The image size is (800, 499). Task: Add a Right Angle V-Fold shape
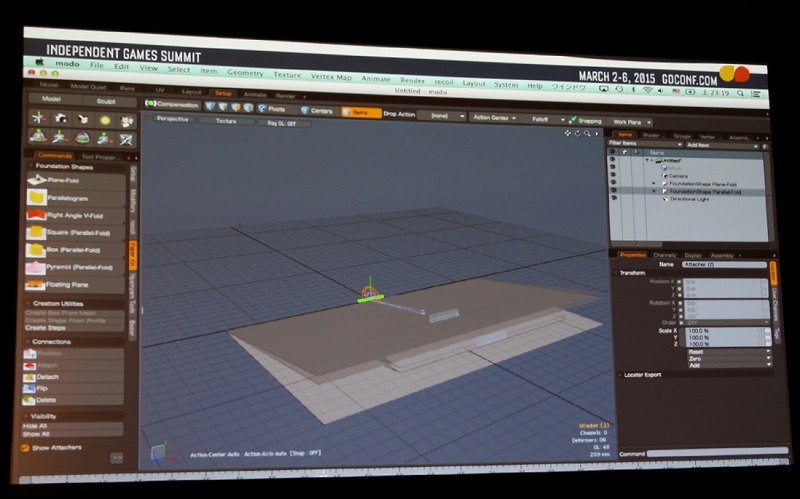point(76,215)
